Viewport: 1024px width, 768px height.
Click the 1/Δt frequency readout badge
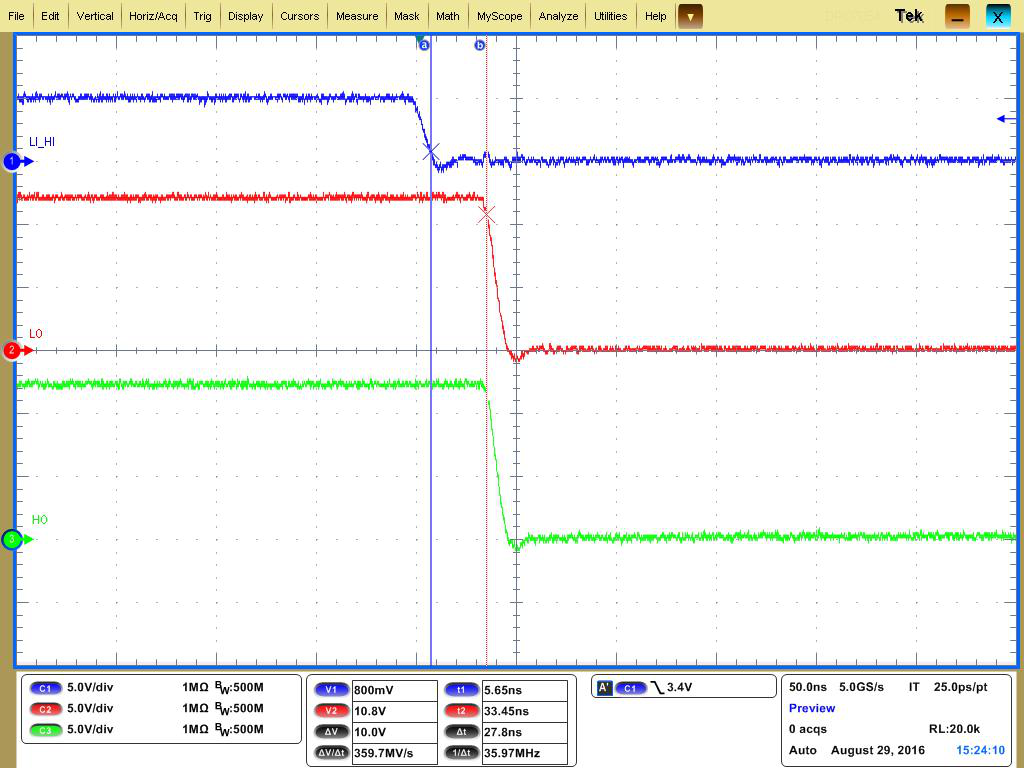click(461, 752)
